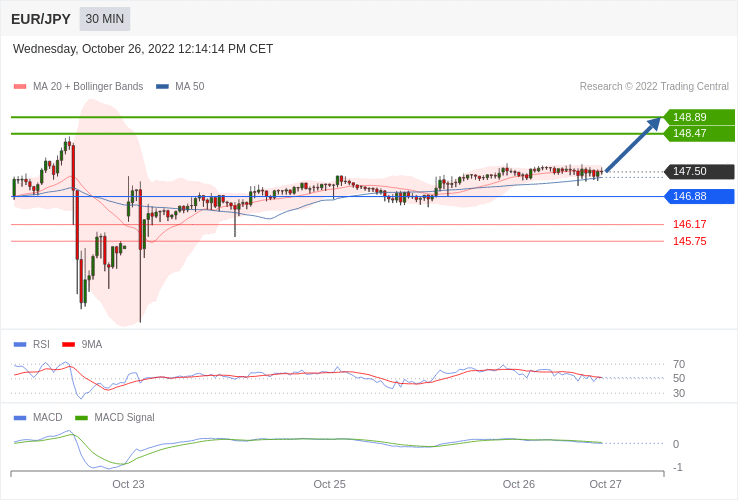Click the 148.47 resistance price tag
This screenshot has height=500, width=738.
coord(699,133)
